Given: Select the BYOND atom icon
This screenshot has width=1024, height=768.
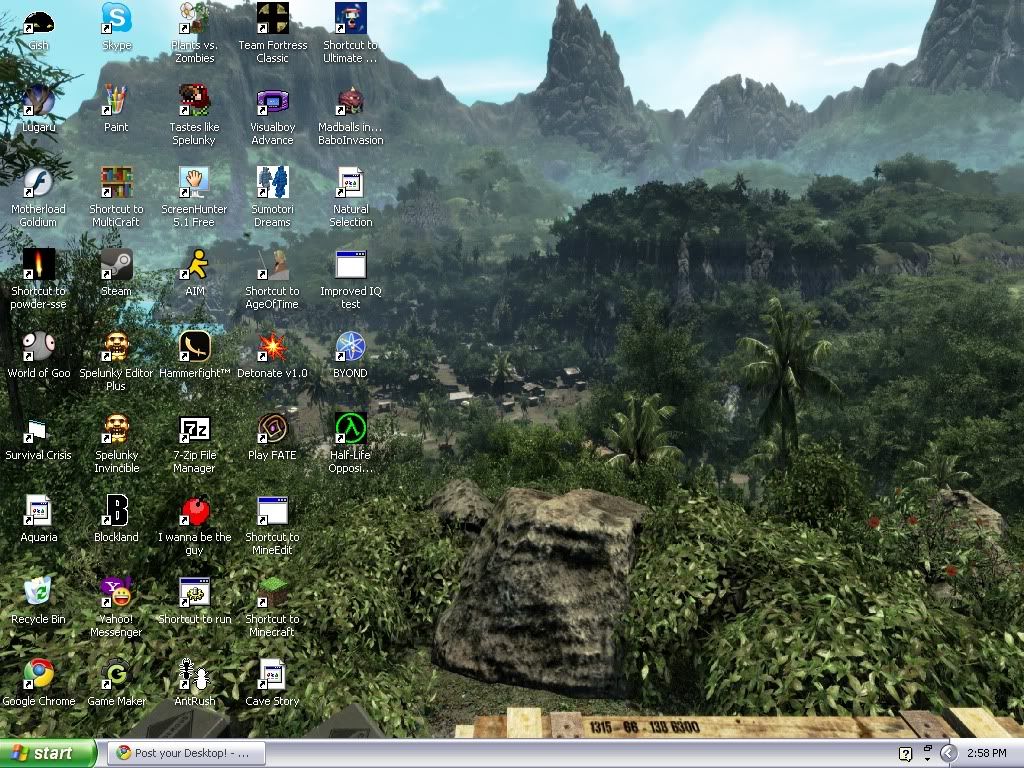Looking at the screenshot, I should coord(351,347).
